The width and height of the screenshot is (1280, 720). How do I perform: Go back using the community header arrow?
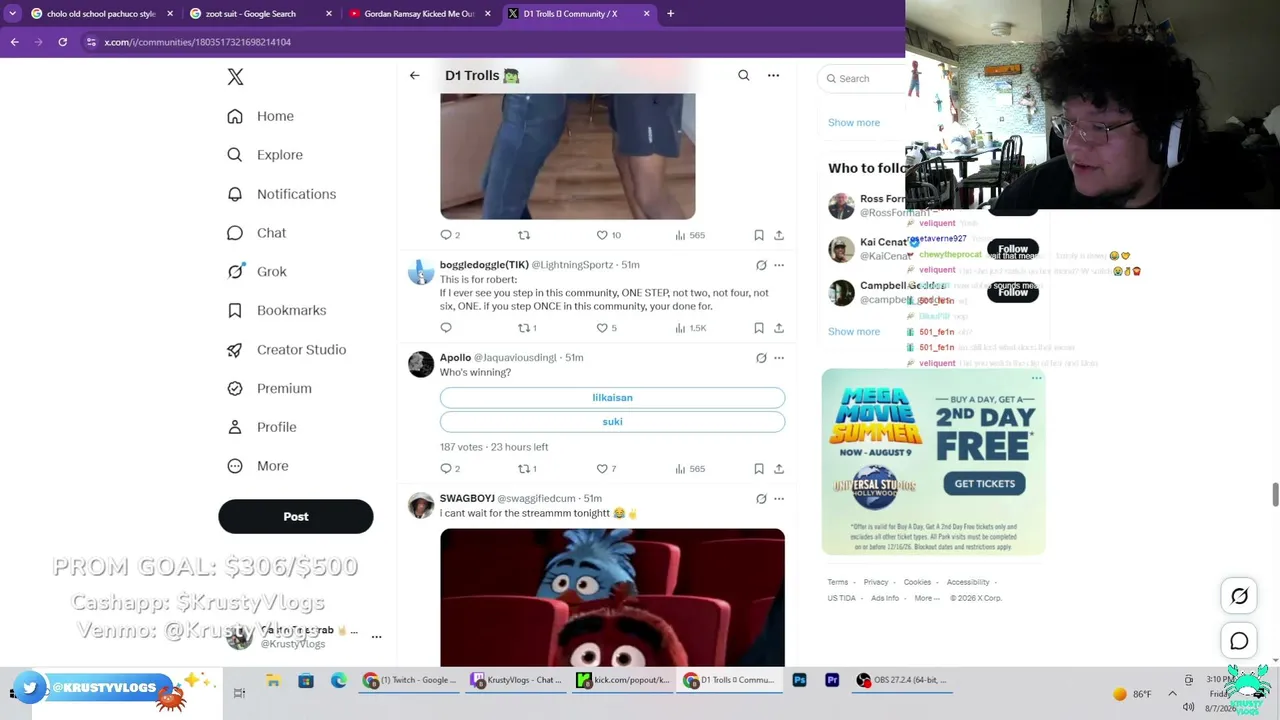coord(414,75)
